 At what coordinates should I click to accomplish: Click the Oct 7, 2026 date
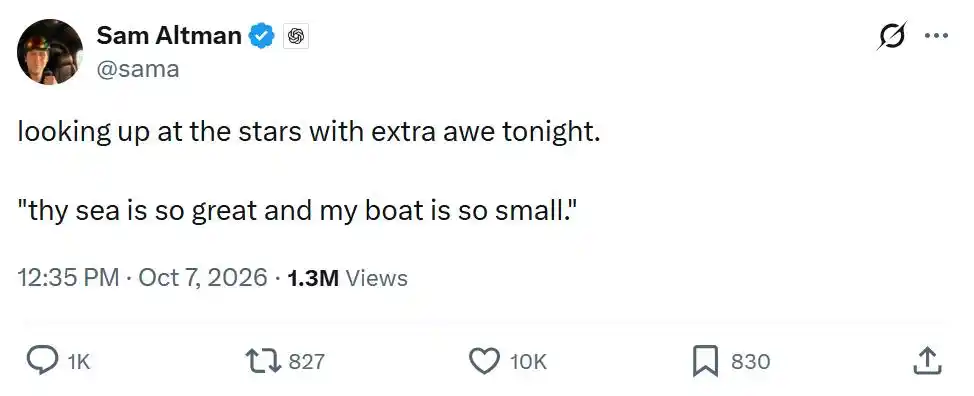(x=203, y=277)
